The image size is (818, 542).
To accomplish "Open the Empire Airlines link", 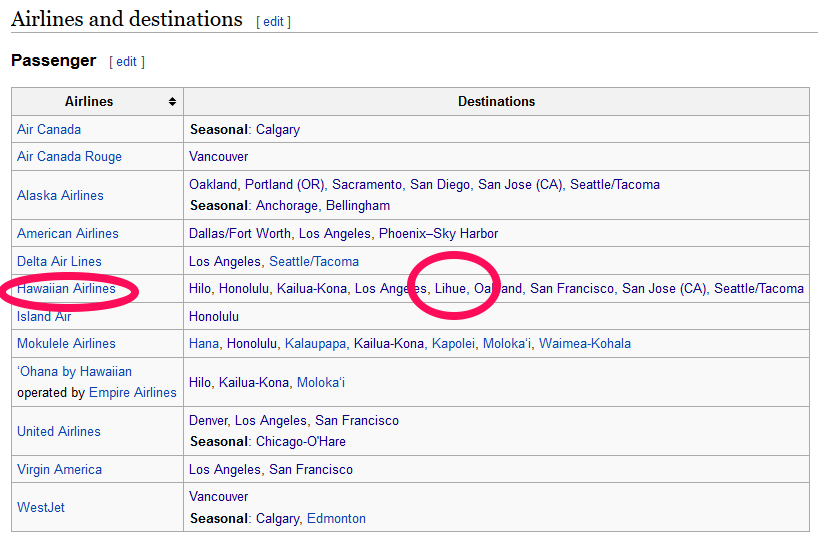I will (133, 392).
